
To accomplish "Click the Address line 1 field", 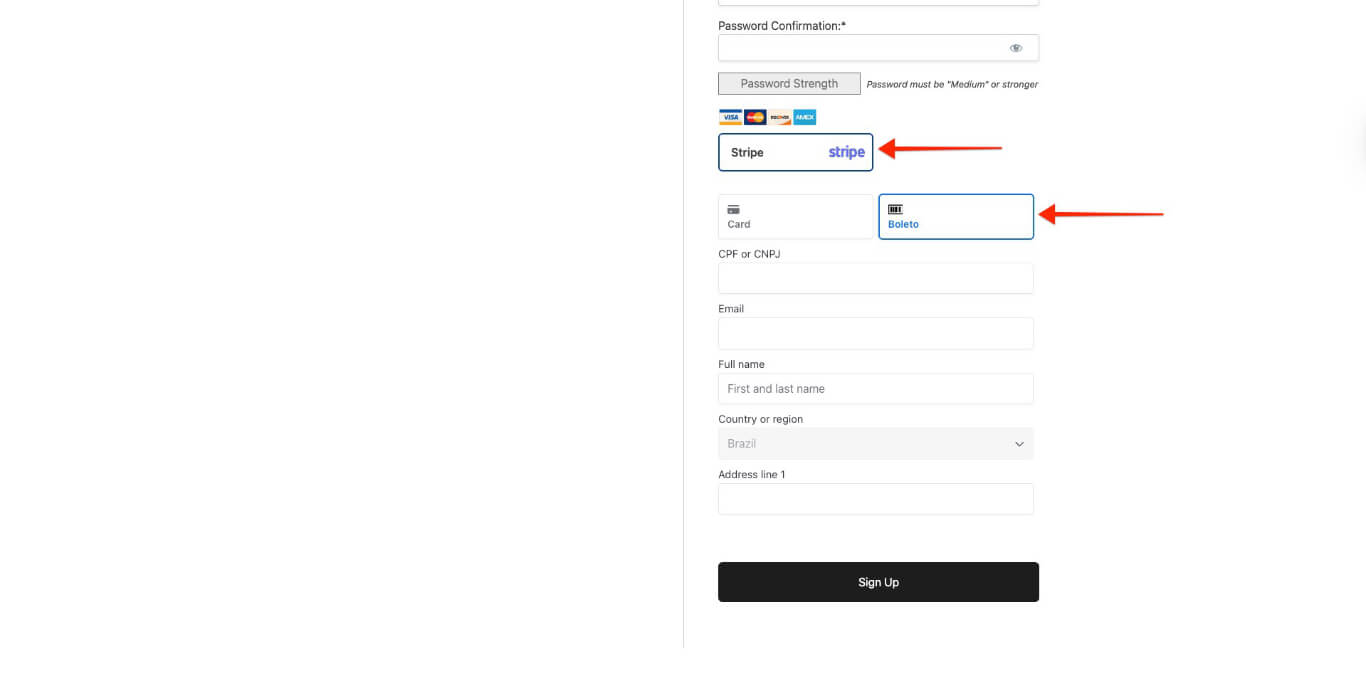I will click(875, 498).
